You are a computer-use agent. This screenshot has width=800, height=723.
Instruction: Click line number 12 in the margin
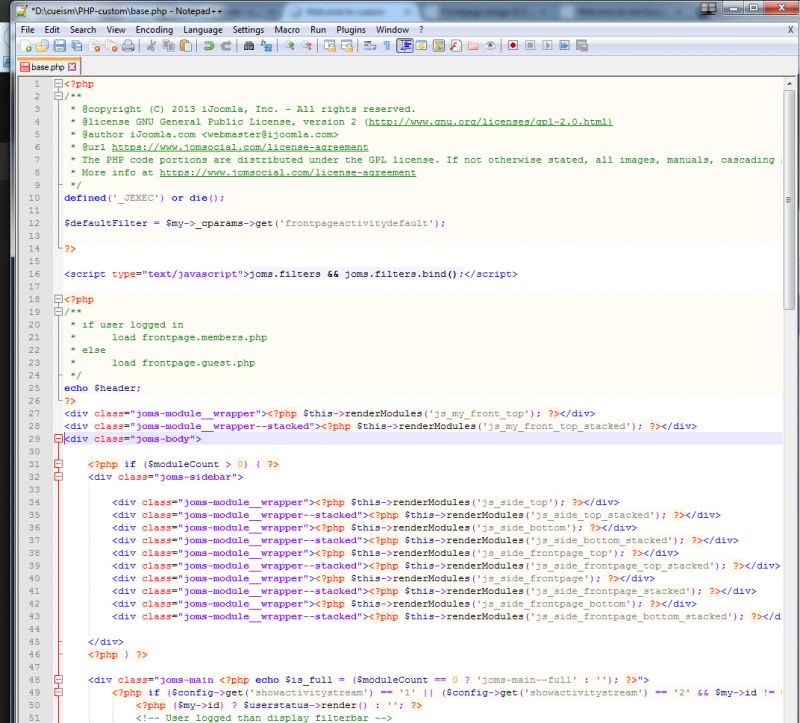[34, 223]
